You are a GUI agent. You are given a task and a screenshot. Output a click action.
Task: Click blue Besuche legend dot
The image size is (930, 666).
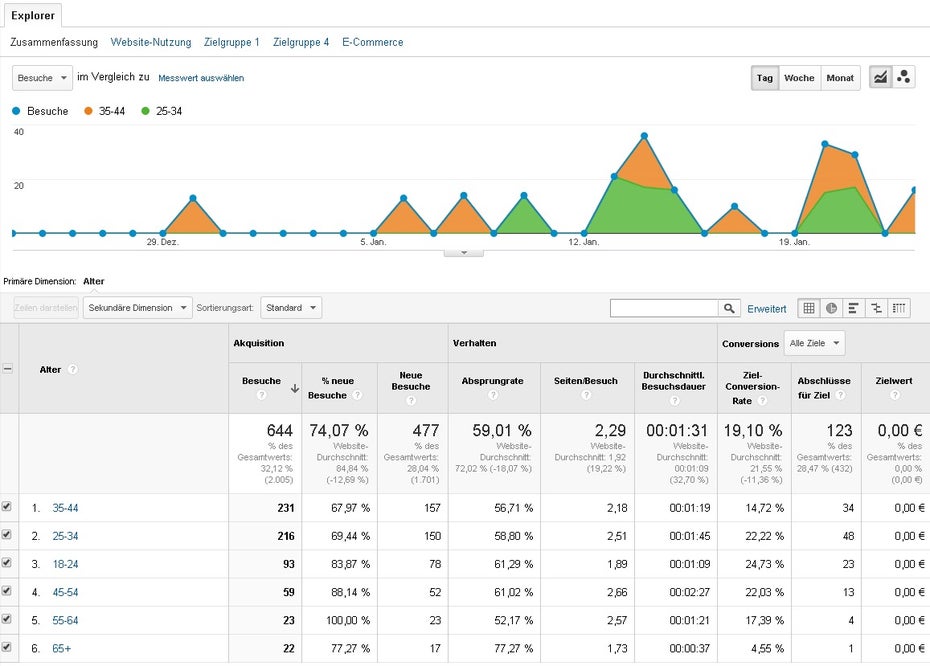click(x=16, y=111)
